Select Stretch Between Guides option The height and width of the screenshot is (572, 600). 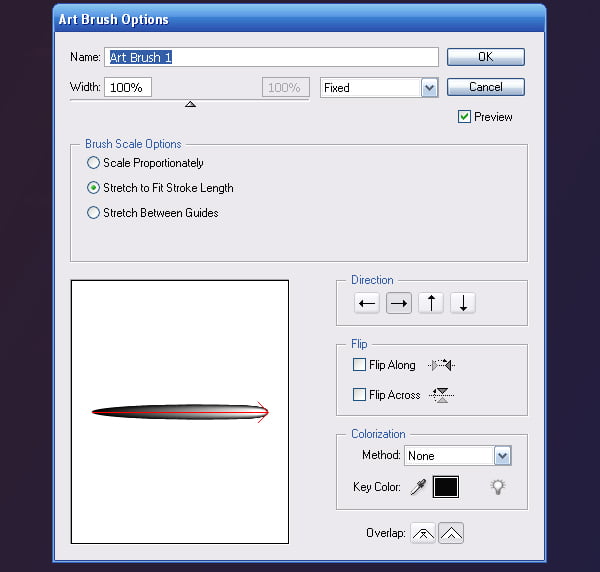pyautogui.click(x=93, y=213)
